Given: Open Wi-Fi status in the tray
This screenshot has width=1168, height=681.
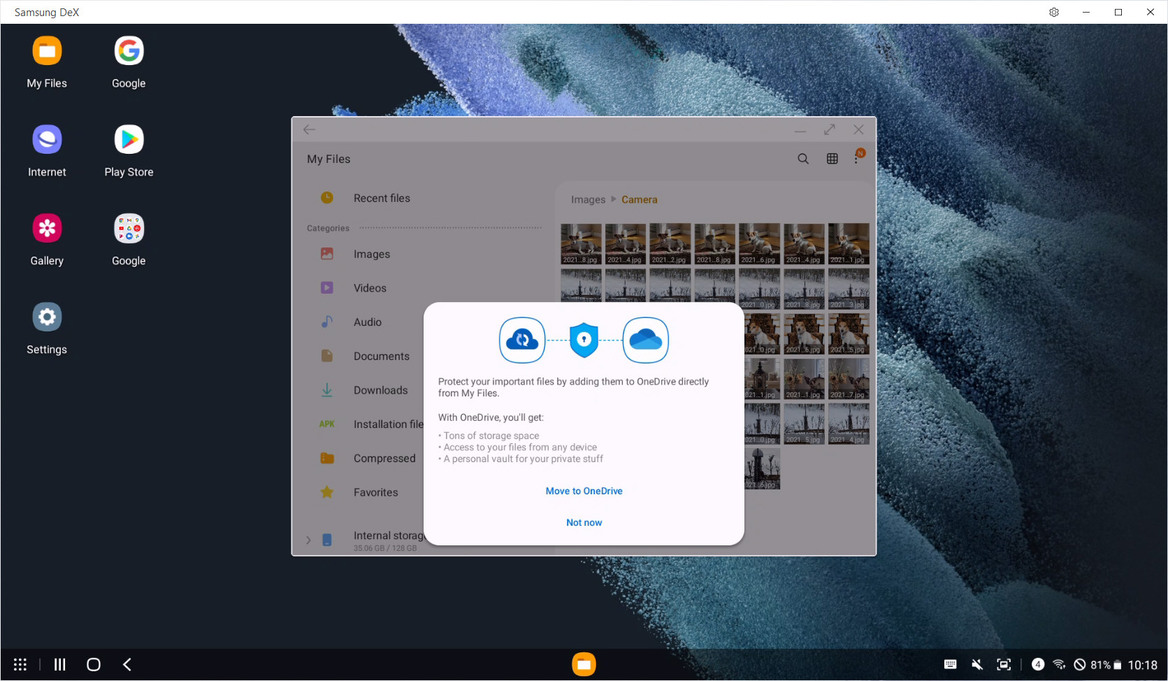Looking at the screenshot, I should [1058, 665].
